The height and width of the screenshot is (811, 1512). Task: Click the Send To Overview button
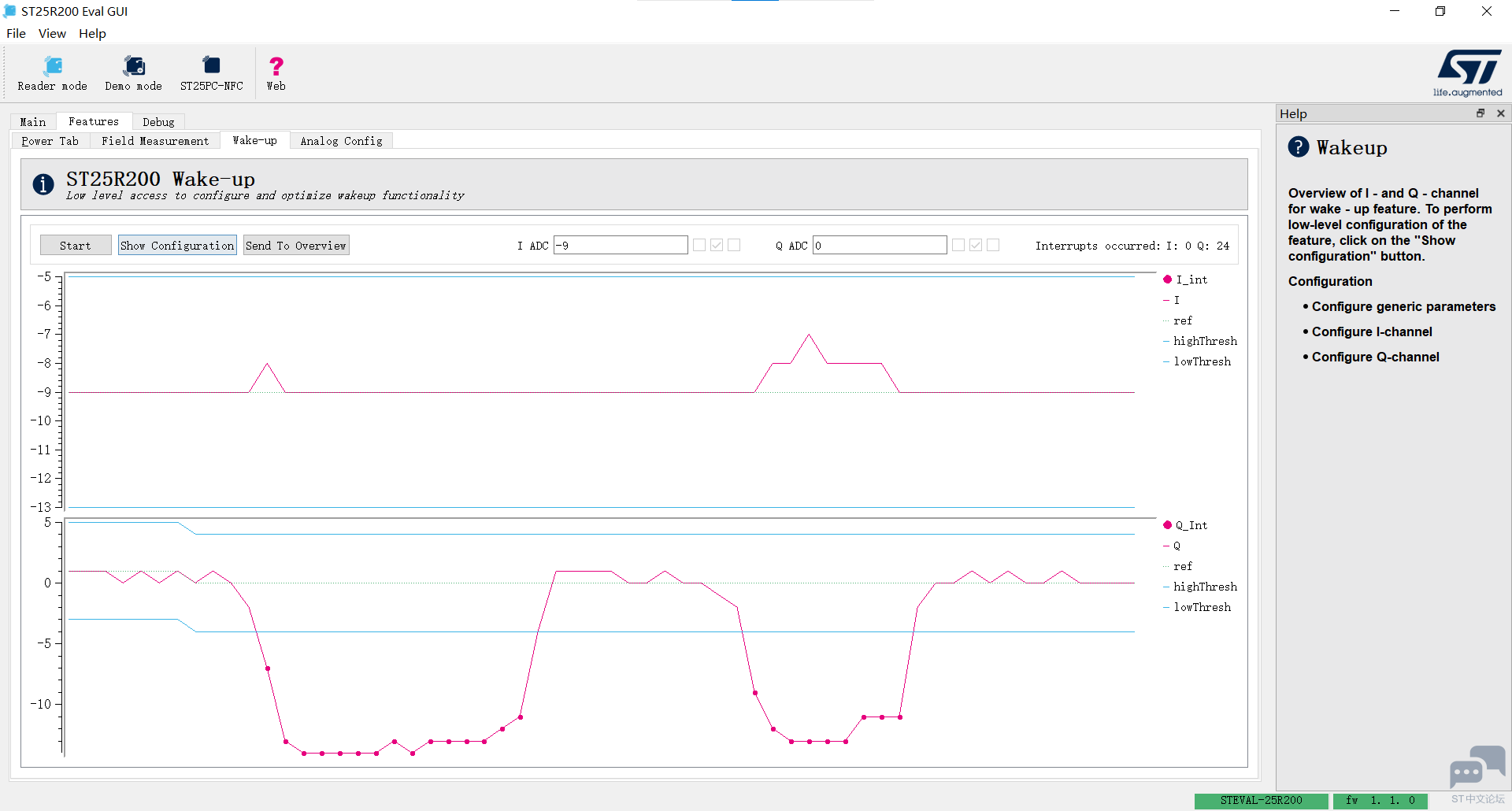point(296,246)
